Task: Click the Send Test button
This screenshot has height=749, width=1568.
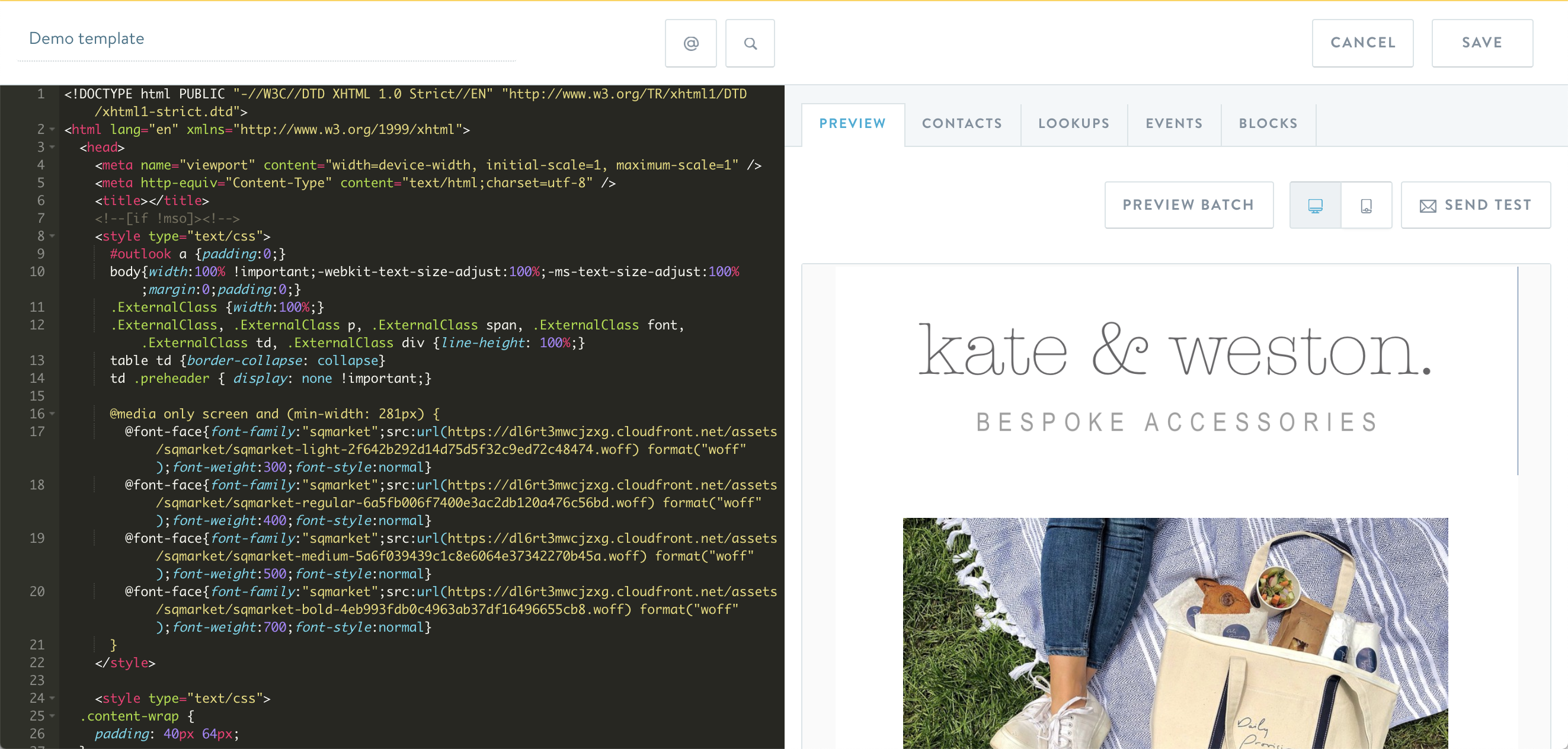Action: pos(1476,206)
